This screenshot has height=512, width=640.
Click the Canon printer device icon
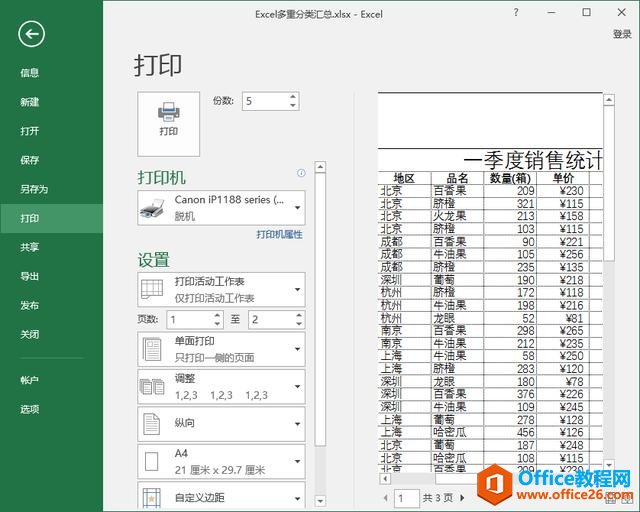tap(152, 208)
